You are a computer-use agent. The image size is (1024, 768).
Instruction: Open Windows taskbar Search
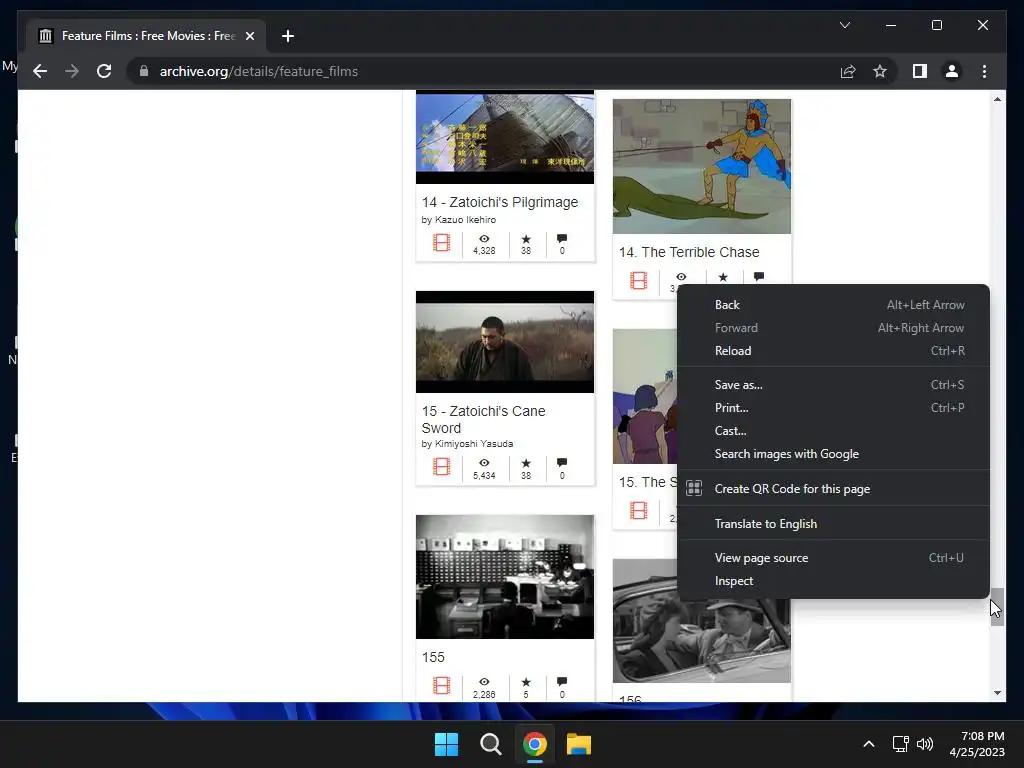pyautogui.click(x=490, y=744)
